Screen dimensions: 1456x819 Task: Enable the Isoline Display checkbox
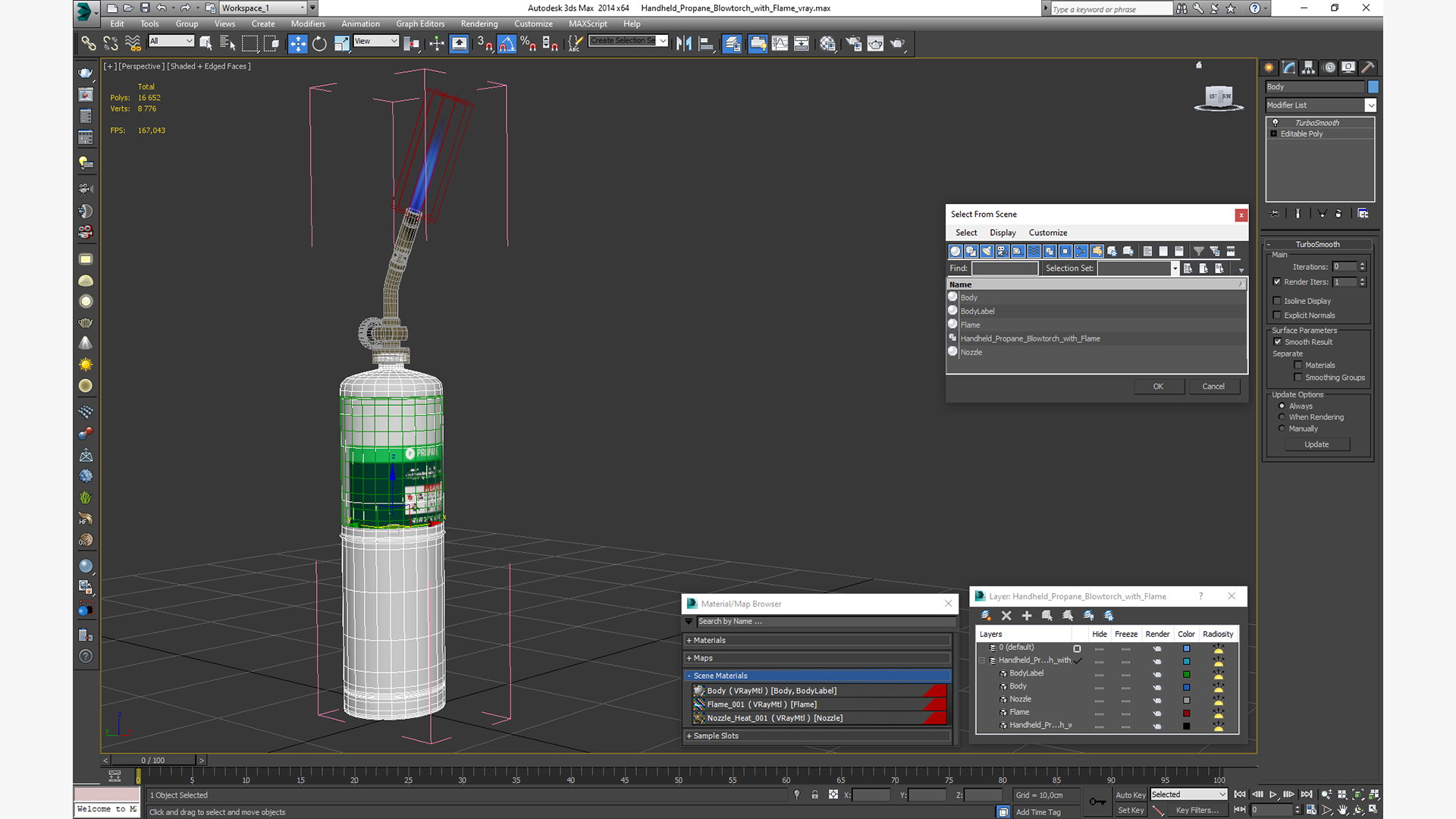tap(1277, 301)
